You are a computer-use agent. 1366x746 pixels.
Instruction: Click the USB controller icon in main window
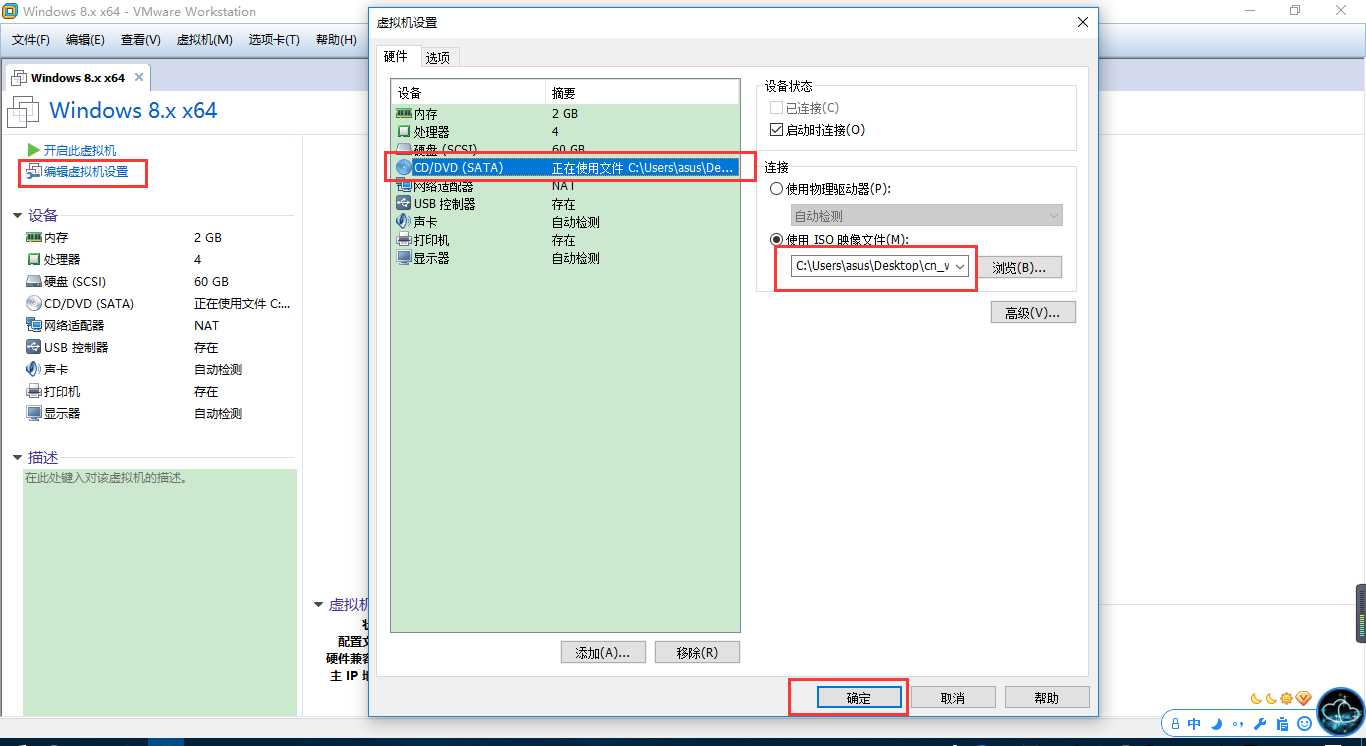point(34,347)
